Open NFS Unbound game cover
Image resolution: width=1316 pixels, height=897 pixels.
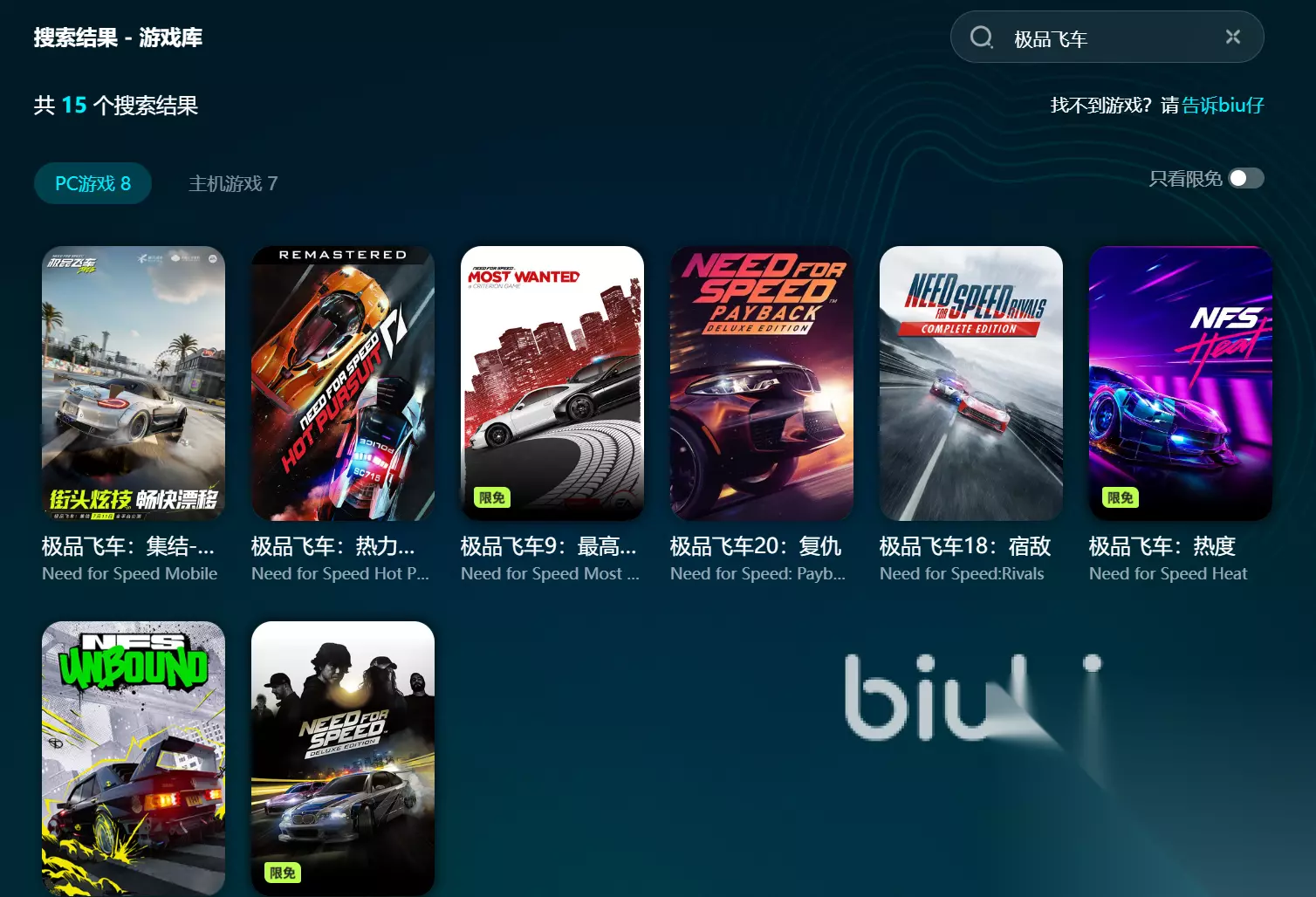coord(134,758)
